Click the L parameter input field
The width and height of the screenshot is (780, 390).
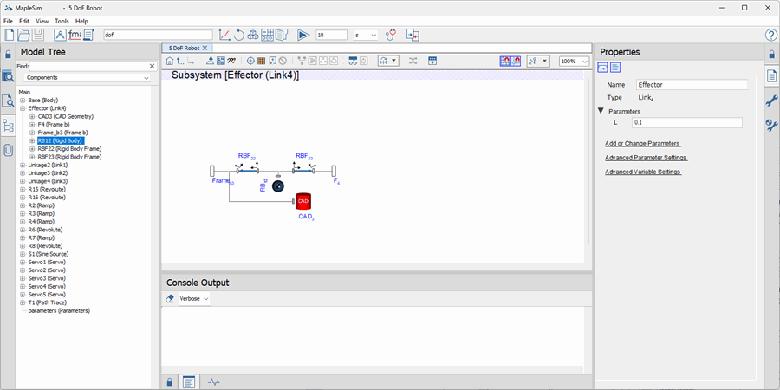tap(687, 122)
